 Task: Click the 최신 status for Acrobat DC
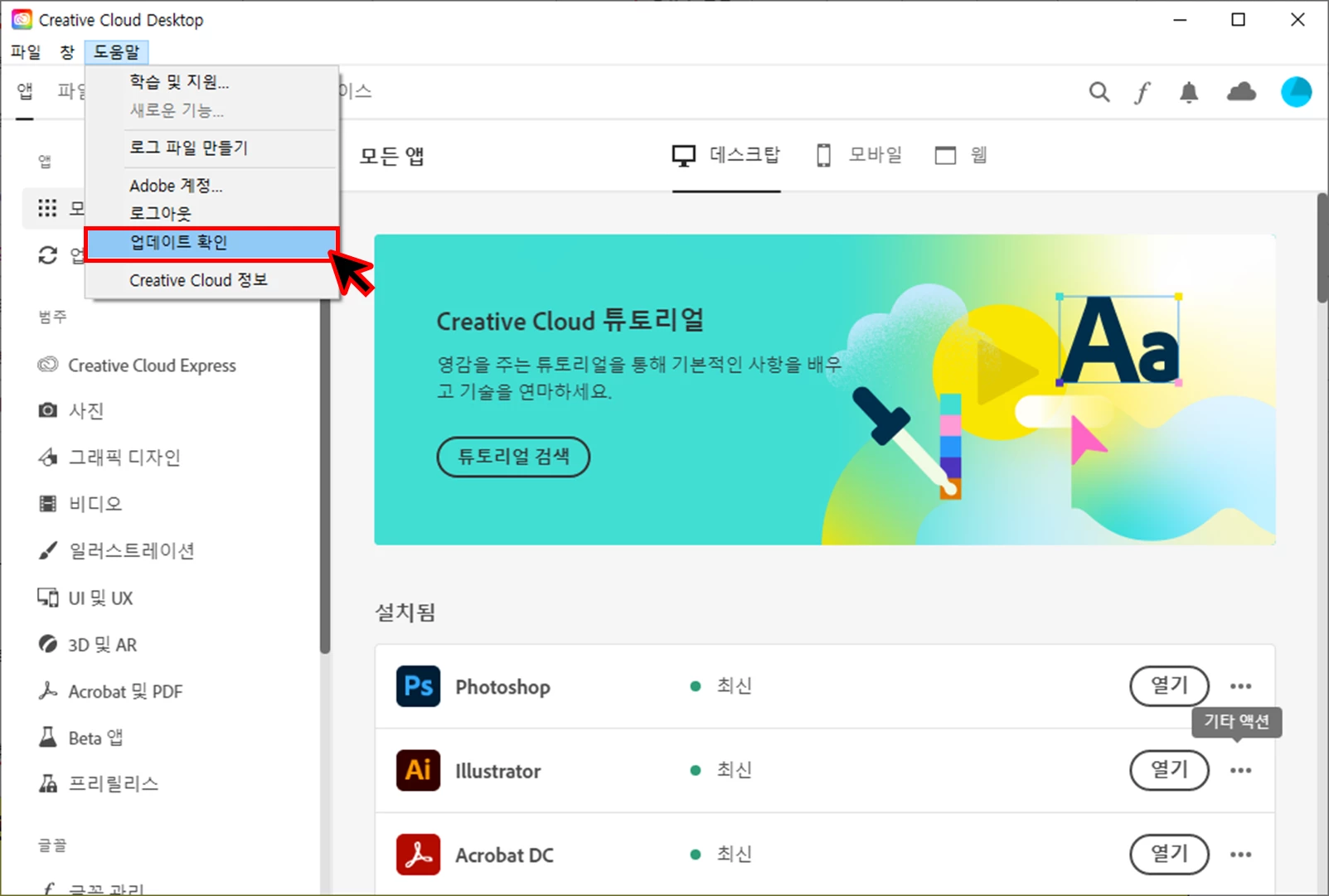tap(721, 854)
